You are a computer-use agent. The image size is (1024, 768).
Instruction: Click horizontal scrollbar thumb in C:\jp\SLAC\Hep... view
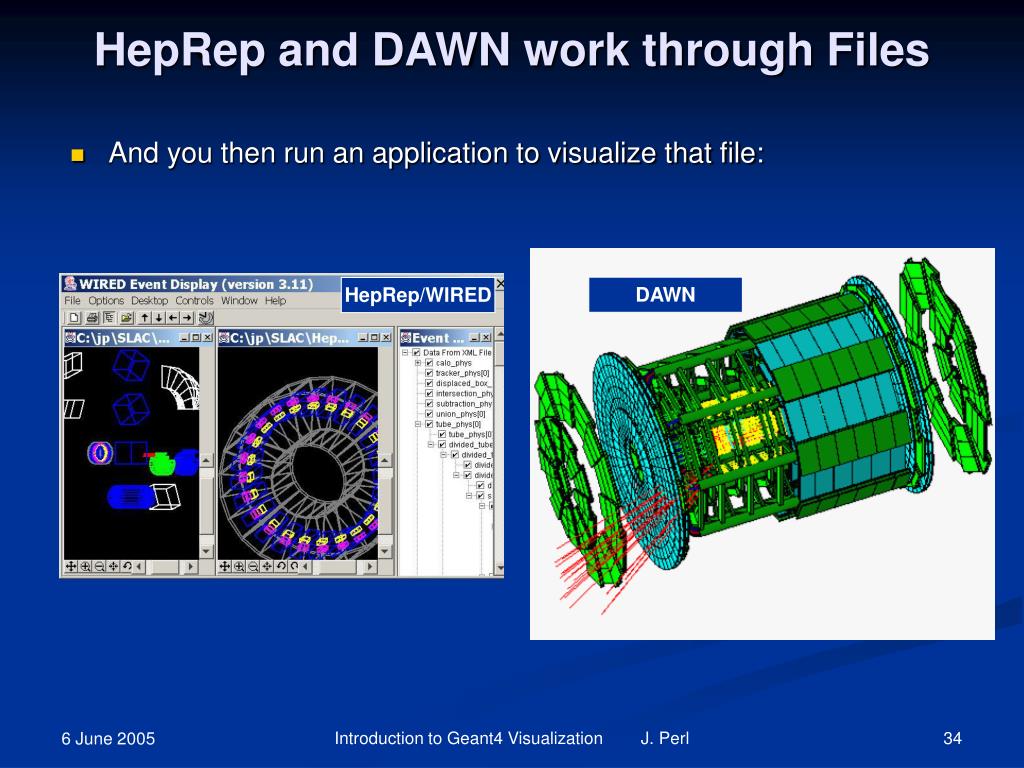336,566
